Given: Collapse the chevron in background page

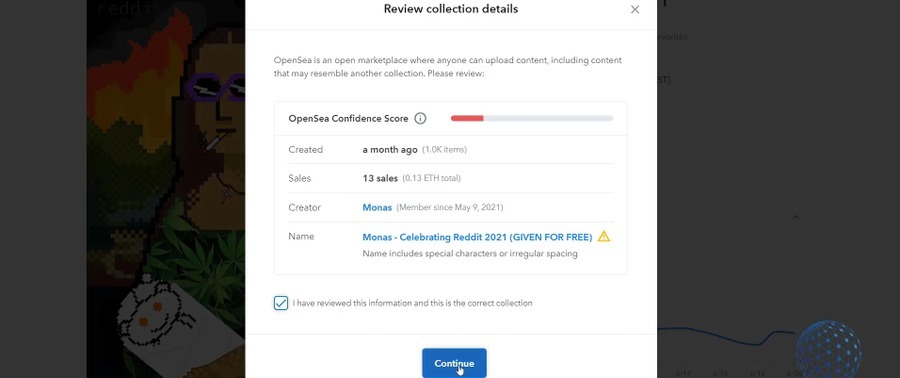Looking at the screenshot, I should click(x=796, y=217).
